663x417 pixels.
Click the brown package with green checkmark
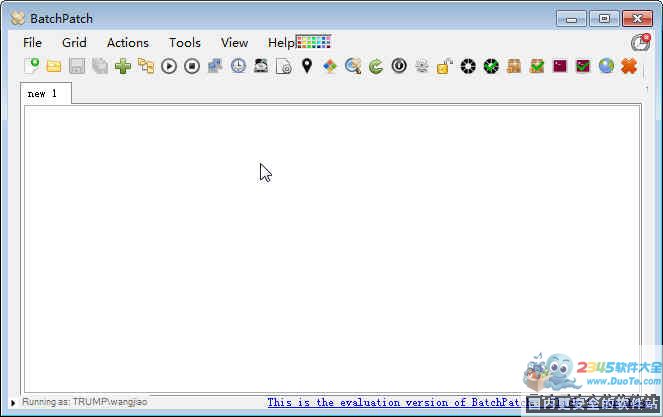(x=537, y=66)
